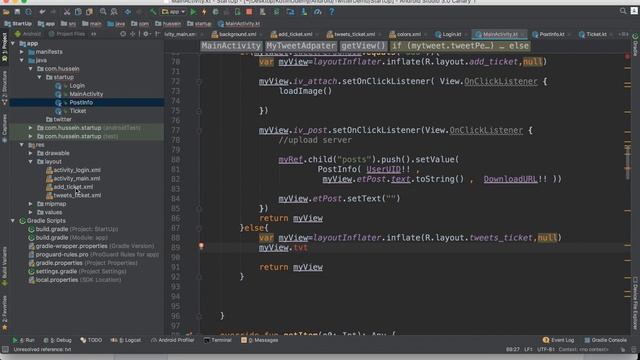Click the error lightbulb on line 89

click(x=201, y=246)
